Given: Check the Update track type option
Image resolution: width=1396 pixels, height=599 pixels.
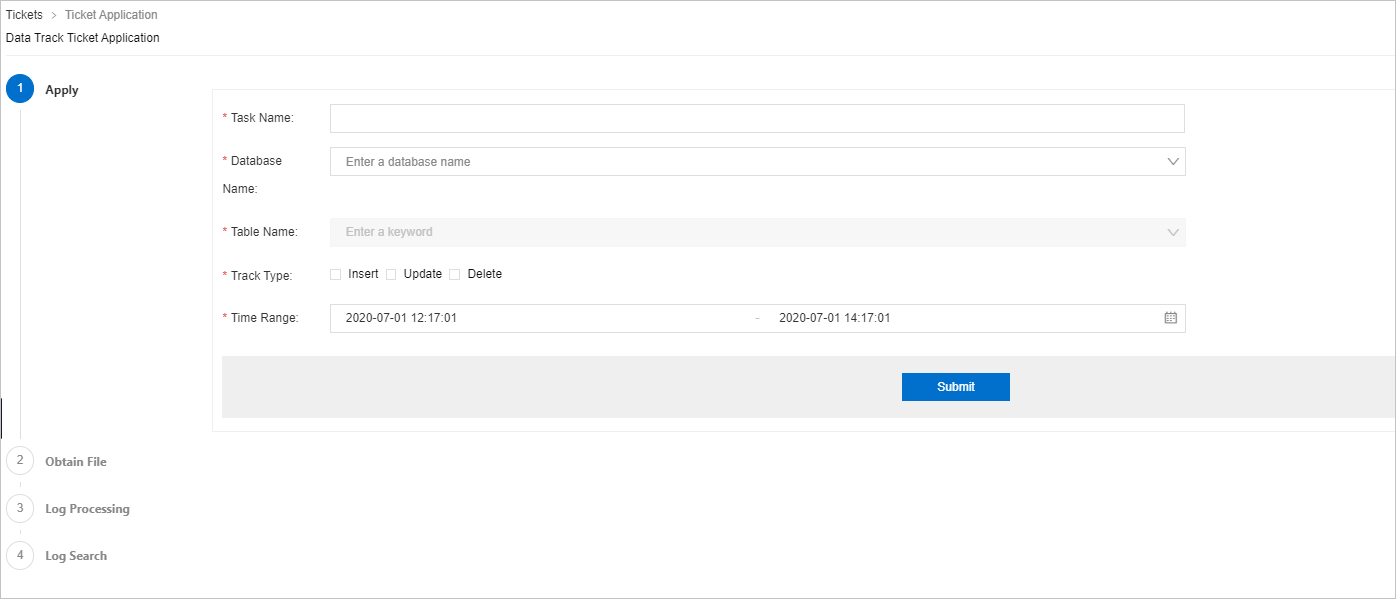Looking at the screenshot, I should coord(392,274).
